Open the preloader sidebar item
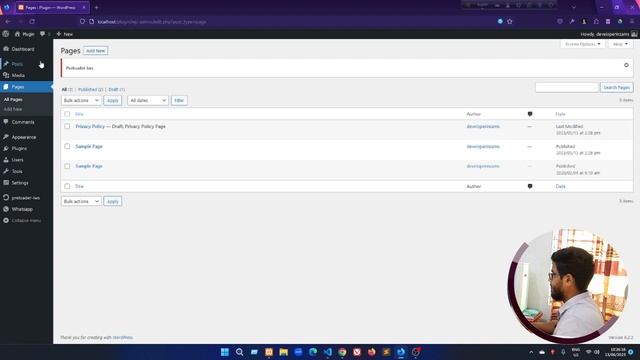The height and width of the screenshot is (360, 640). (x=25, y=198)
